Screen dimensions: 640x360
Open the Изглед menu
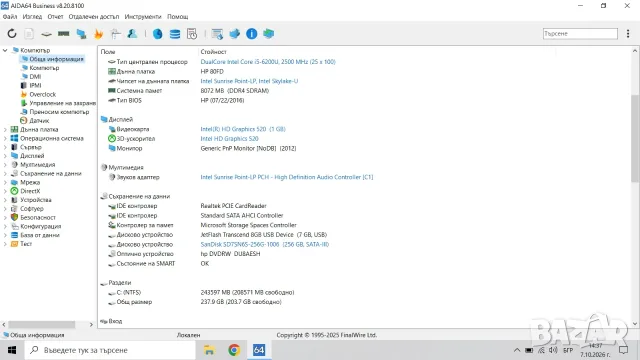[32, 17]
